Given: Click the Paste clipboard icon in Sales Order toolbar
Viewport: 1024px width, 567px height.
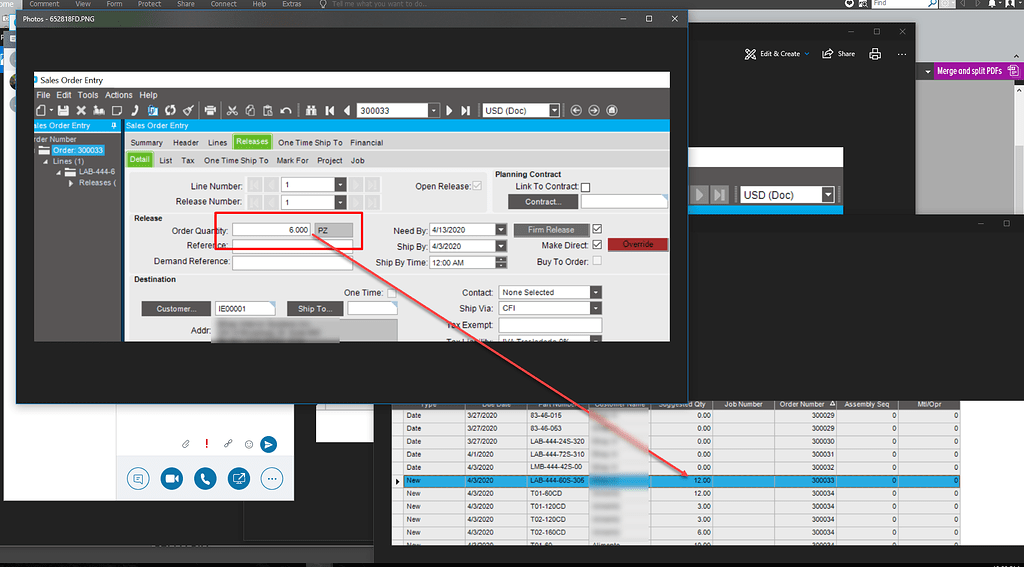Looking at the screenshot, I should pos(267,110).
